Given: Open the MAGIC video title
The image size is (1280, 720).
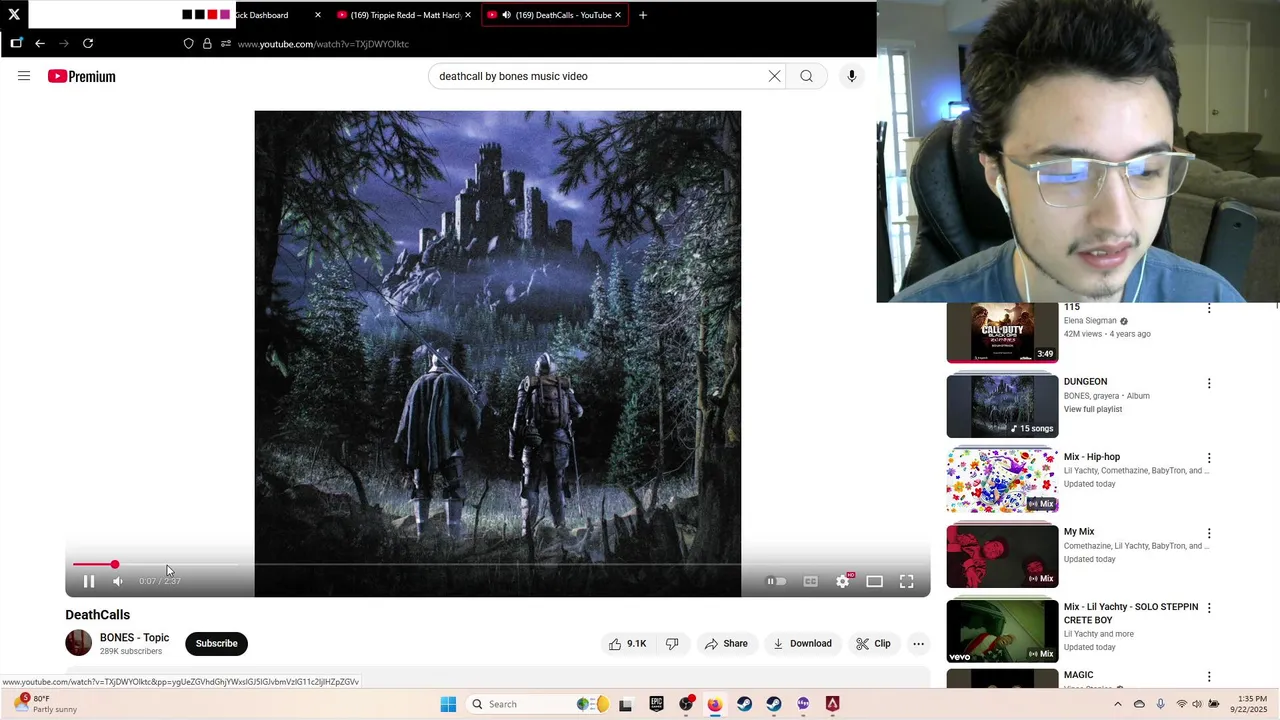Looking at the screenshot, I should click(1079, 675).
